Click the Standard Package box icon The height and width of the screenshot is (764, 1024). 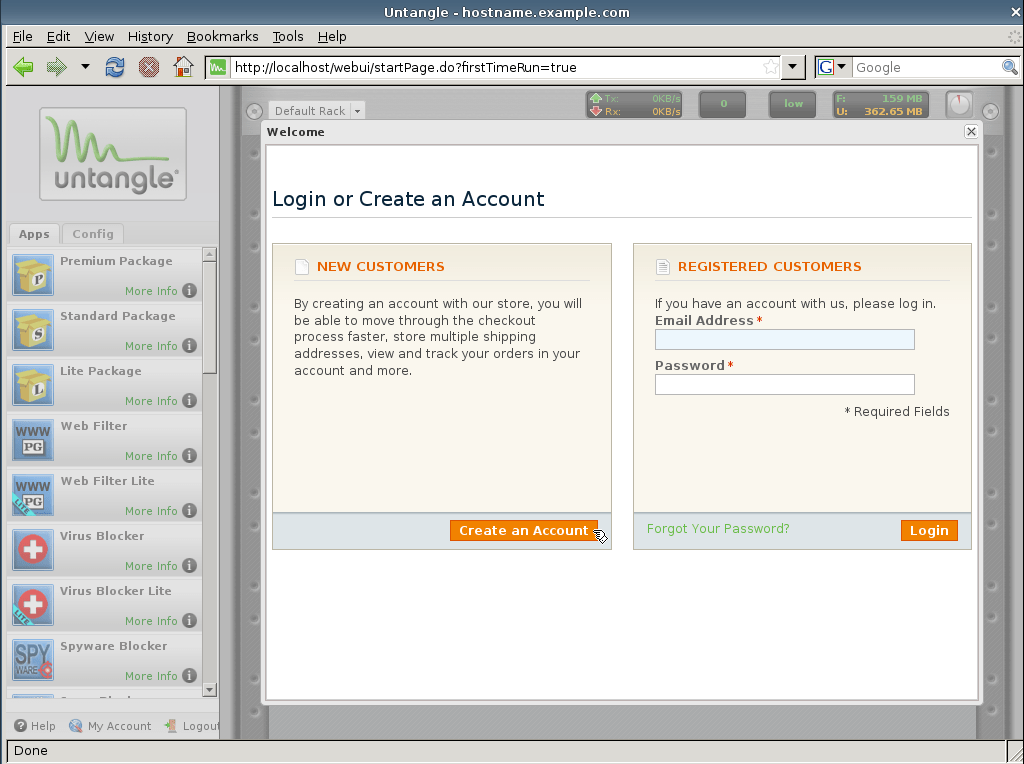33,330
